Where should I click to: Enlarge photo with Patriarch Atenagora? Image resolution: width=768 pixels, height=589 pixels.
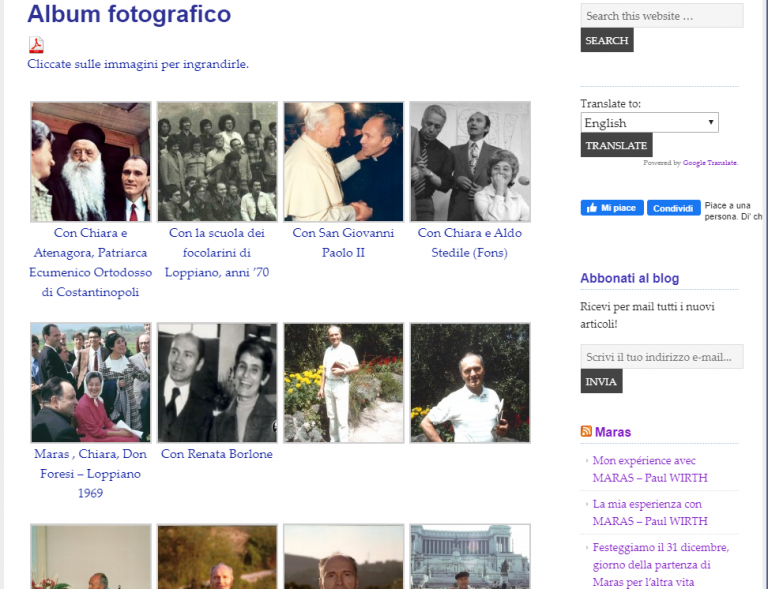[x=91, y=162]
